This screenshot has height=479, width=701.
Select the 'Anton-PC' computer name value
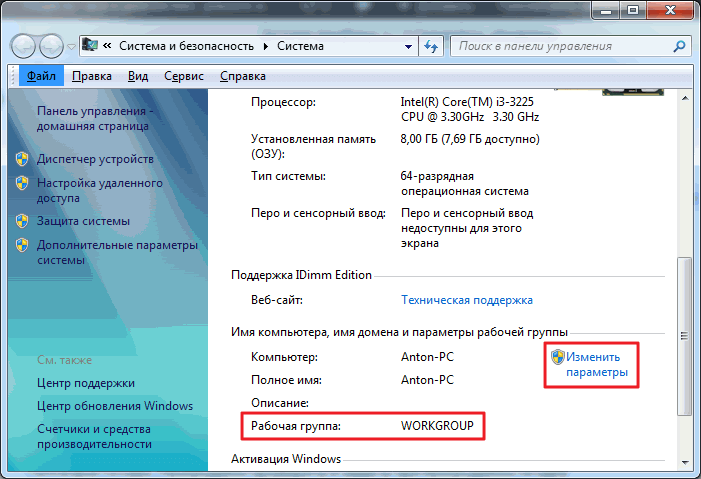coord(427,357)
